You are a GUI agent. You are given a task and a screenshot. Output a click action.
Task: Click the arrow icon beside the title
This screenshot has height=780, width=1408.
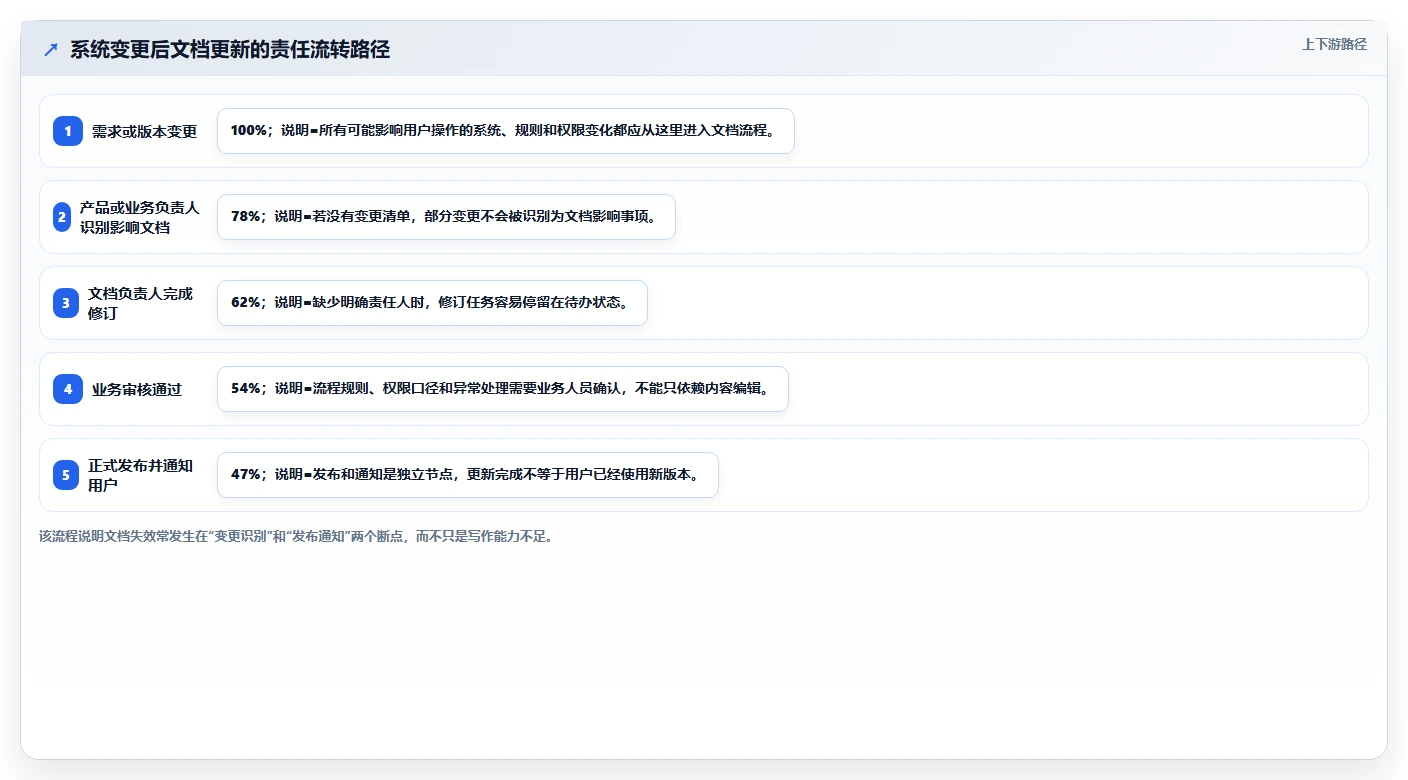(x=51, y=50)
